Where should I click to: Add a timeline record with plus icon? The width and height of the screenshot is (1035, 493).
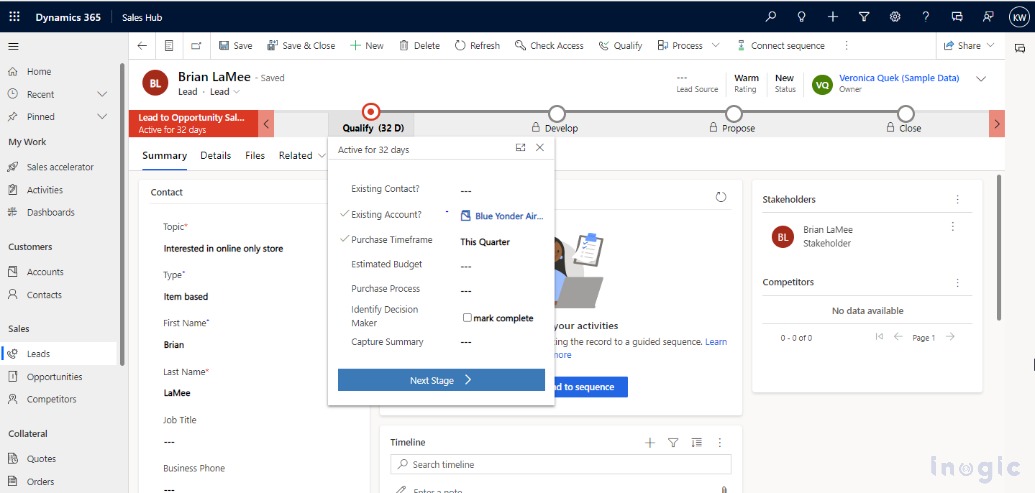(650, 443)
